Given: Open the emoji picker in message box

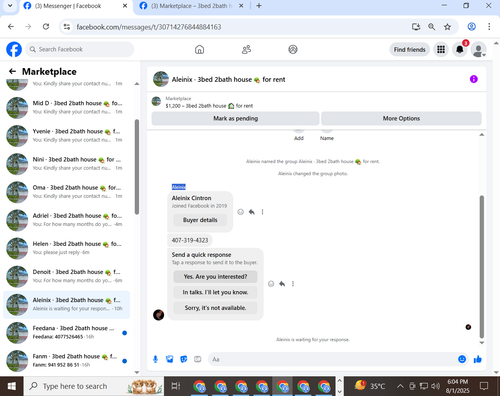Looking at the screenshot, I should [x=462, y=359].
